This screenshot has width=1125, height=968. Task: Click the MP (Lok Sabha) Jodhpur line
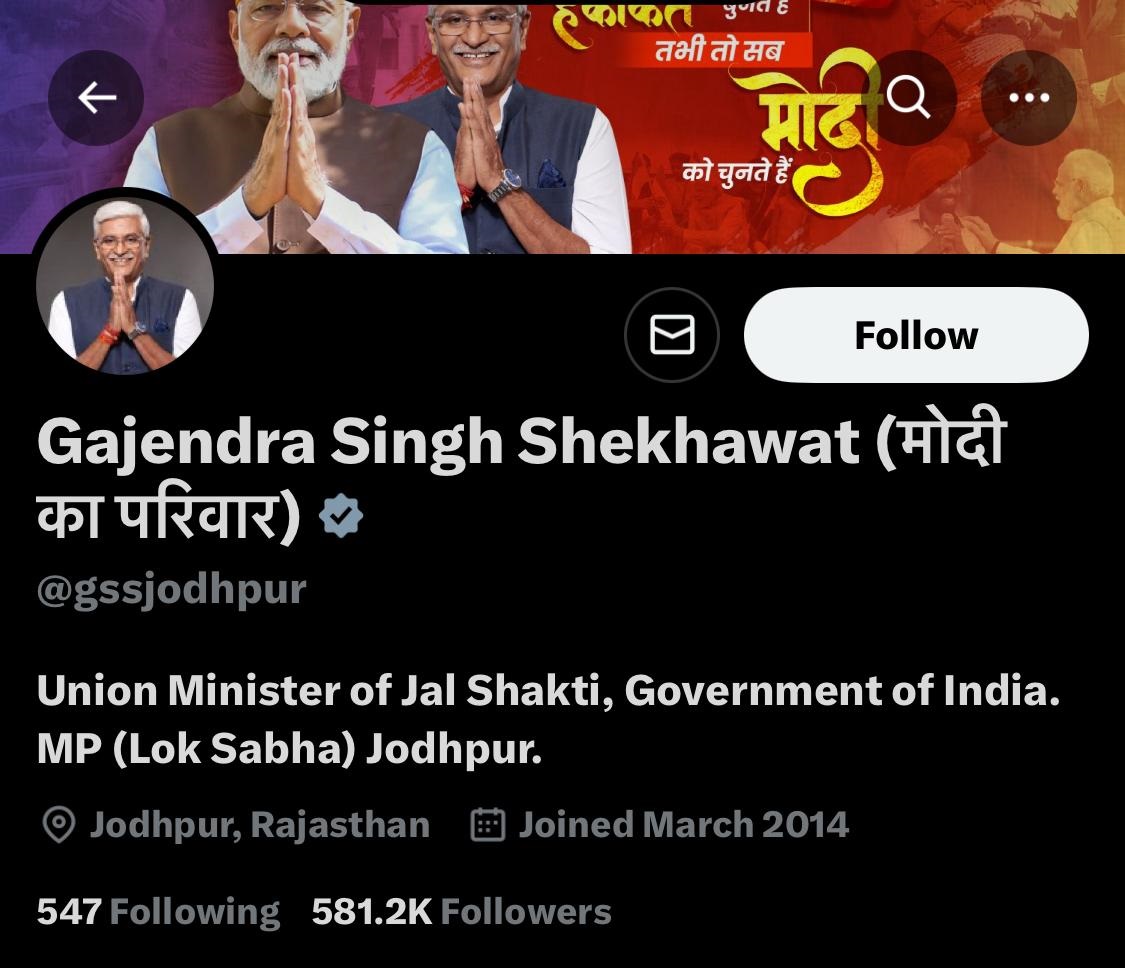[289, 749]
